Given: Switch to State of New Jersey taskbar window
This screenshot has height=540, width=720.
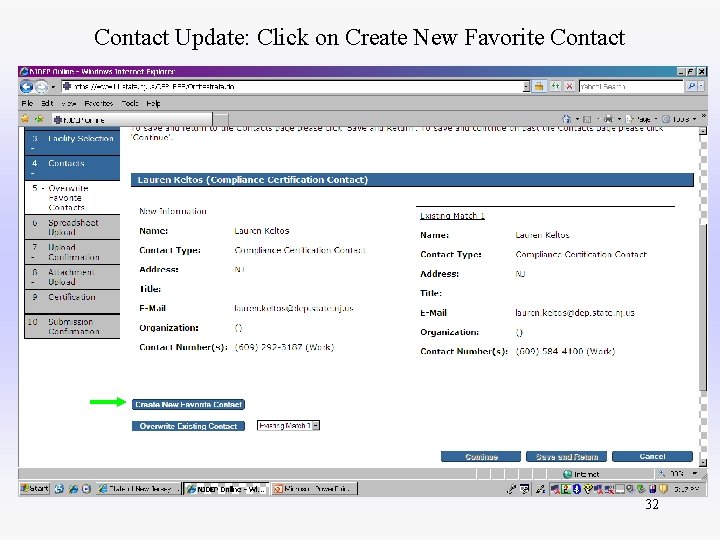Looking at the screenshot, I should tap(138, 489).
